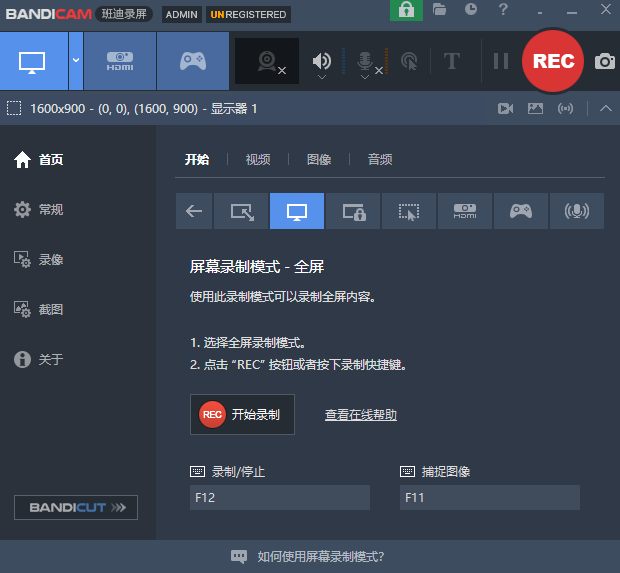620x573 pixels.
Task: Switch to HDMI device recording mode
Action: pyautogui.click(x=120, y=61)
